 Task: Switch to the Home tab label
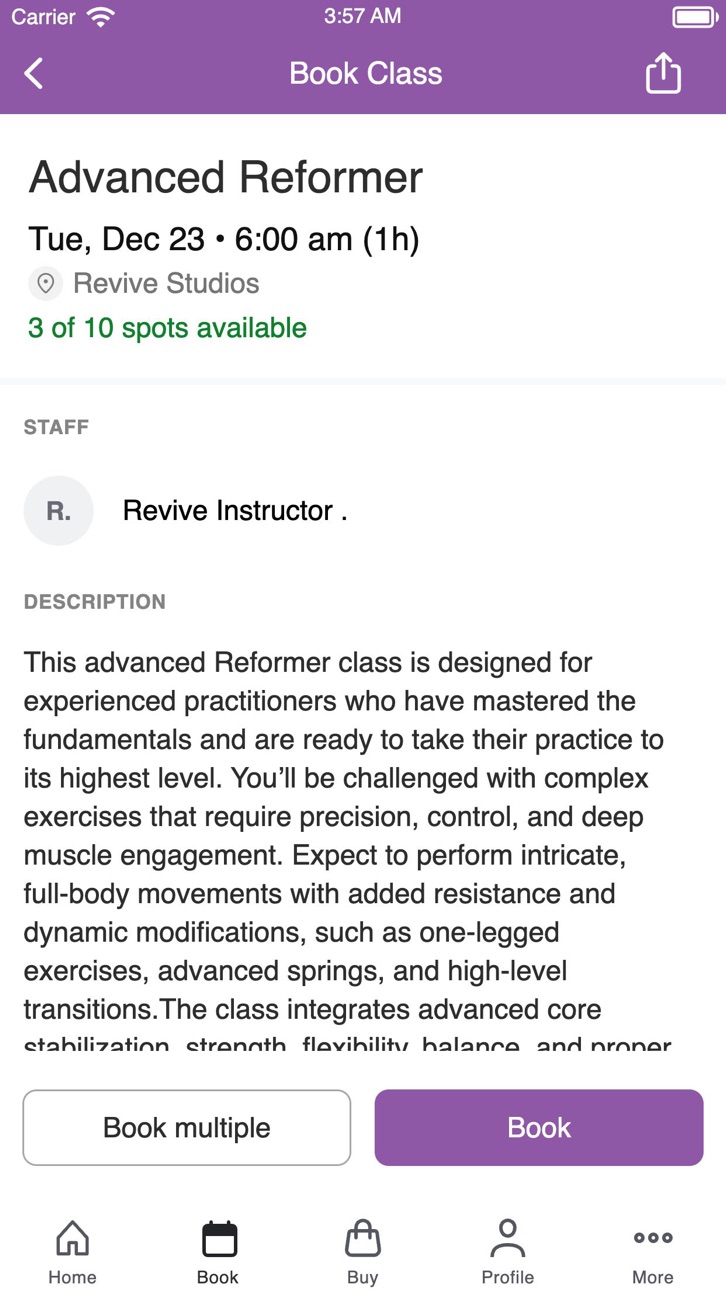pyautogui.click(x=72, y=1277)
